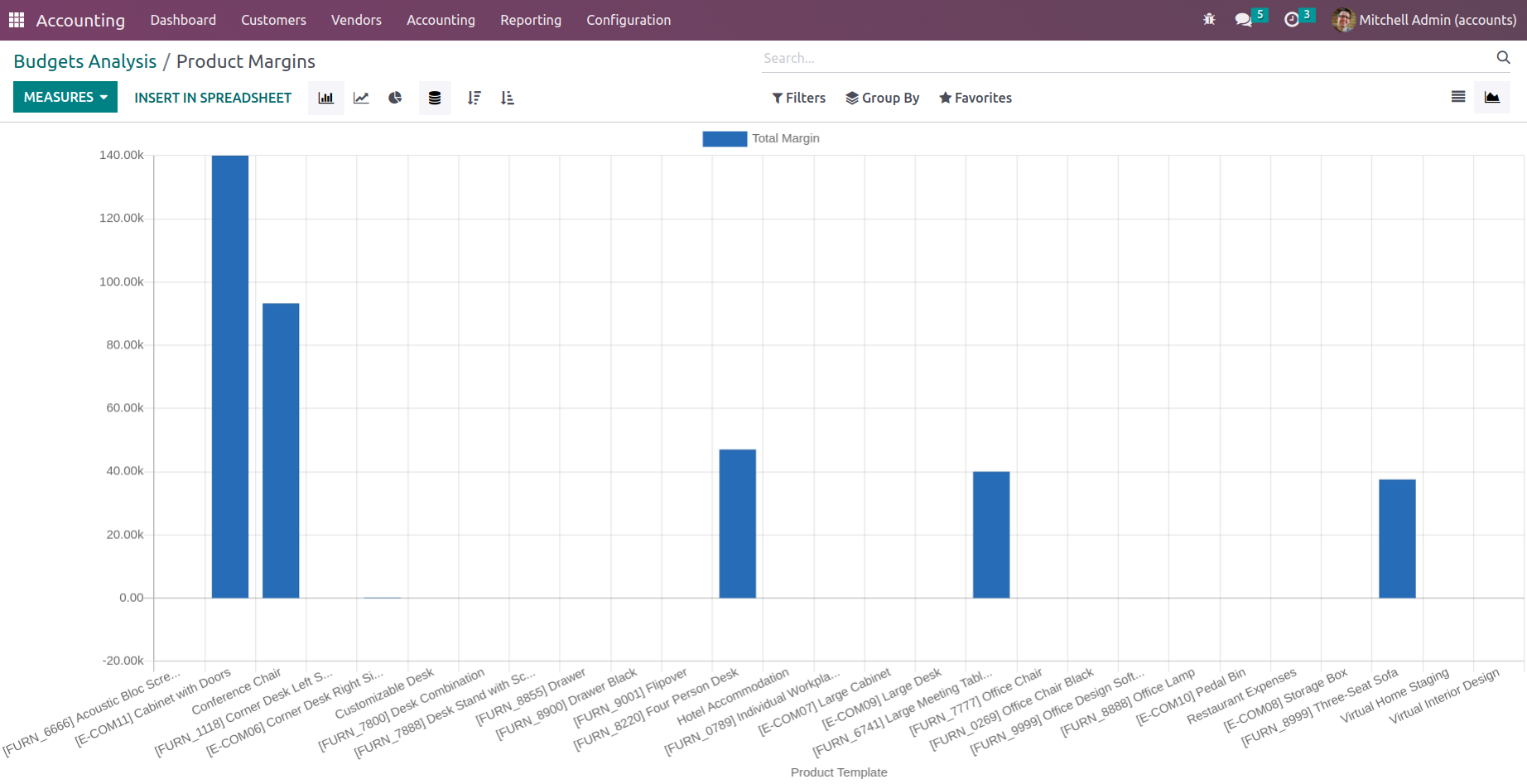Image resolution: width=1527 pixels, height=784 pixels.
Task: Click the Large Meeting Table bar
Action: pos(991,535)
